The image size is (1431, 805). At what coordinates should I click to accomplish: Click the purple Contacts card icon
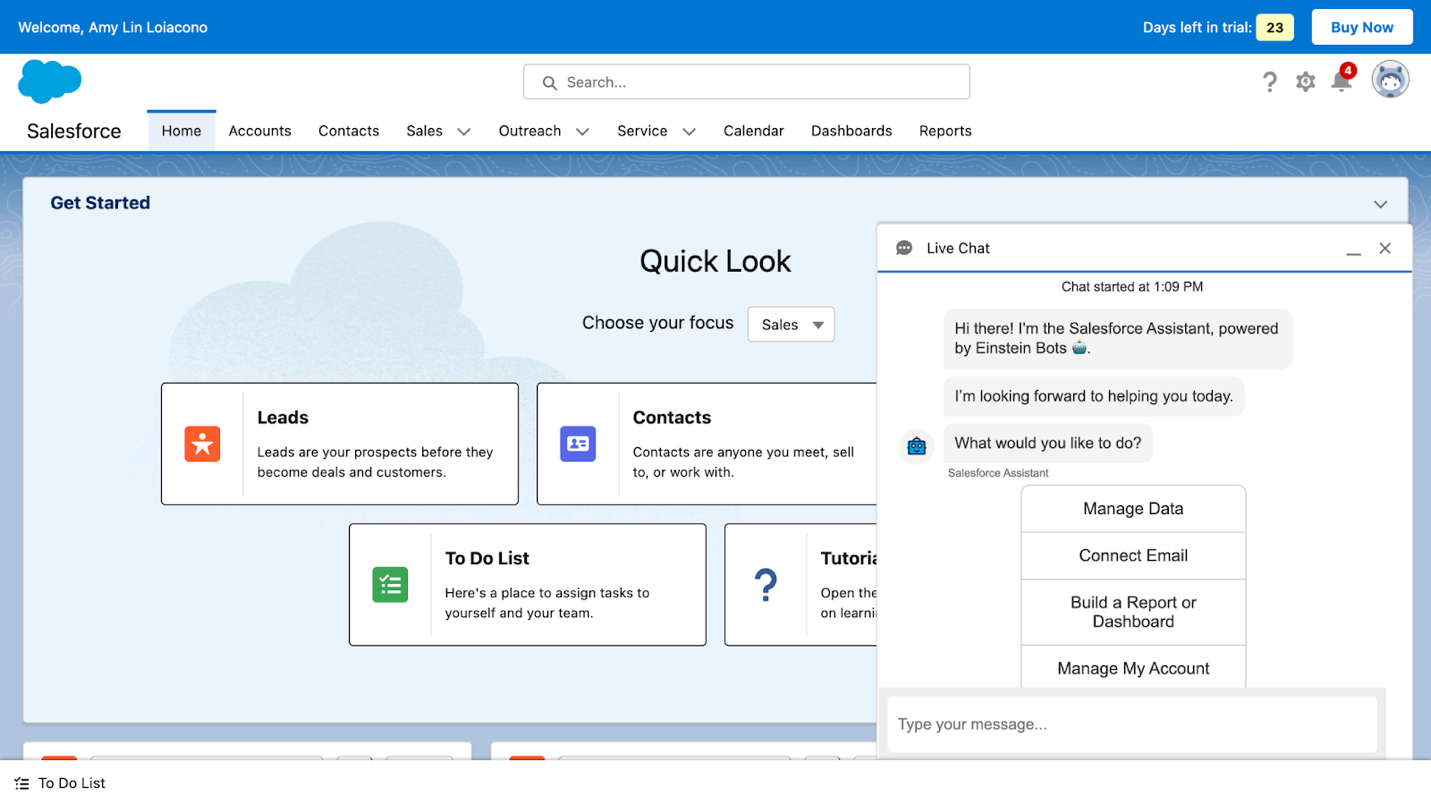tap(578, 444)
